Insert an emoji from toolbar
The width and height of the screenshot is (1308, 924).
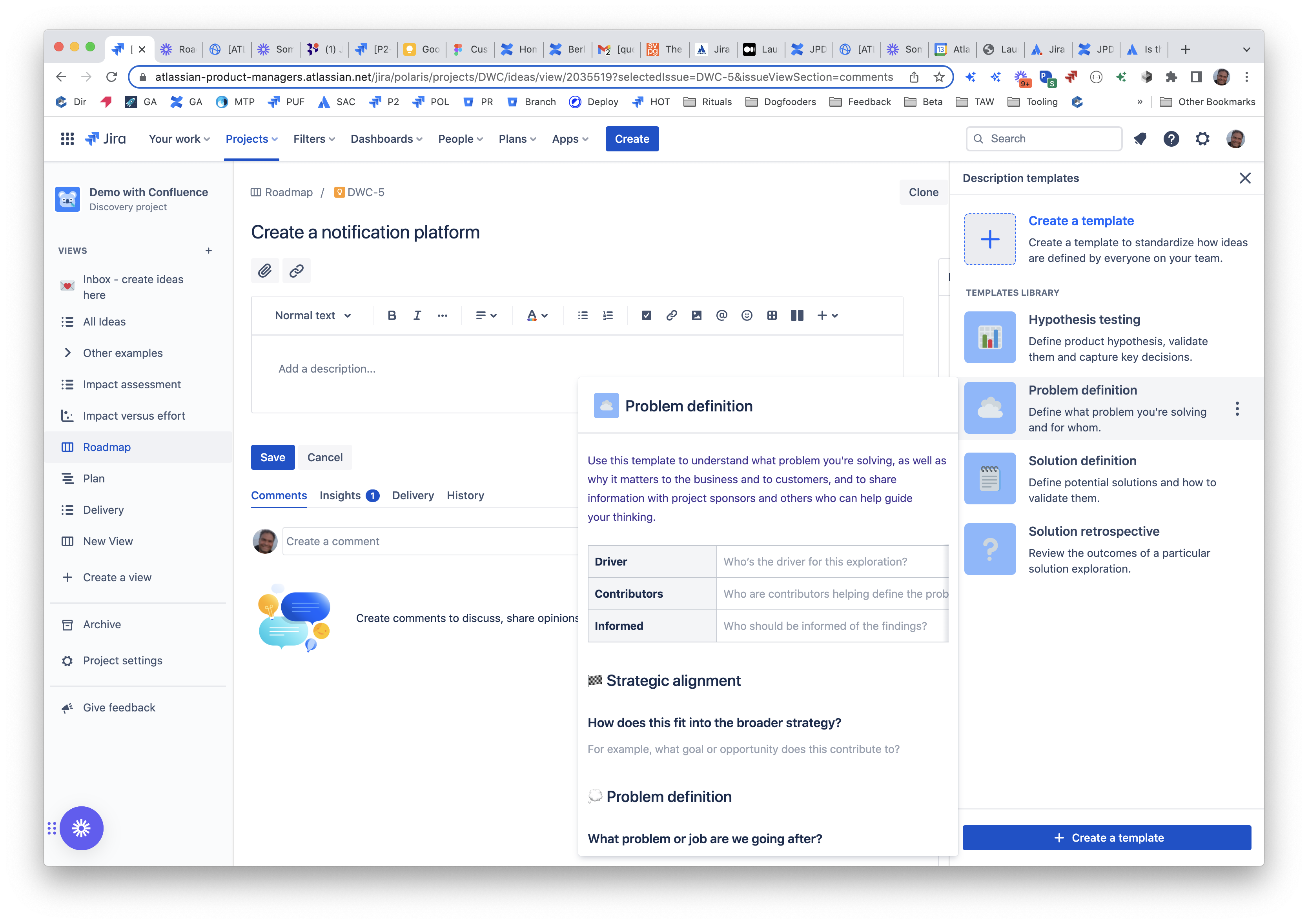(746, 316)
